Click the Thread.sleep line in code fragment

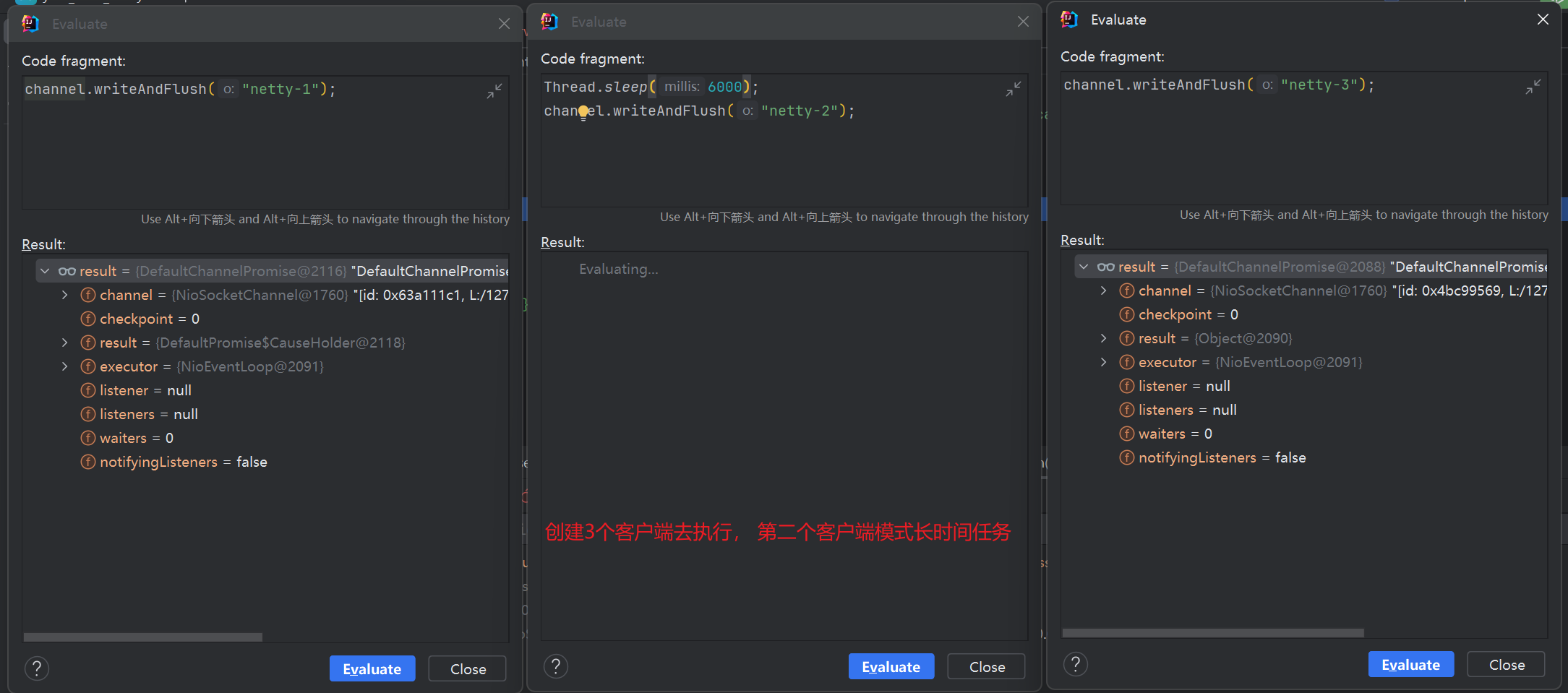651,87
